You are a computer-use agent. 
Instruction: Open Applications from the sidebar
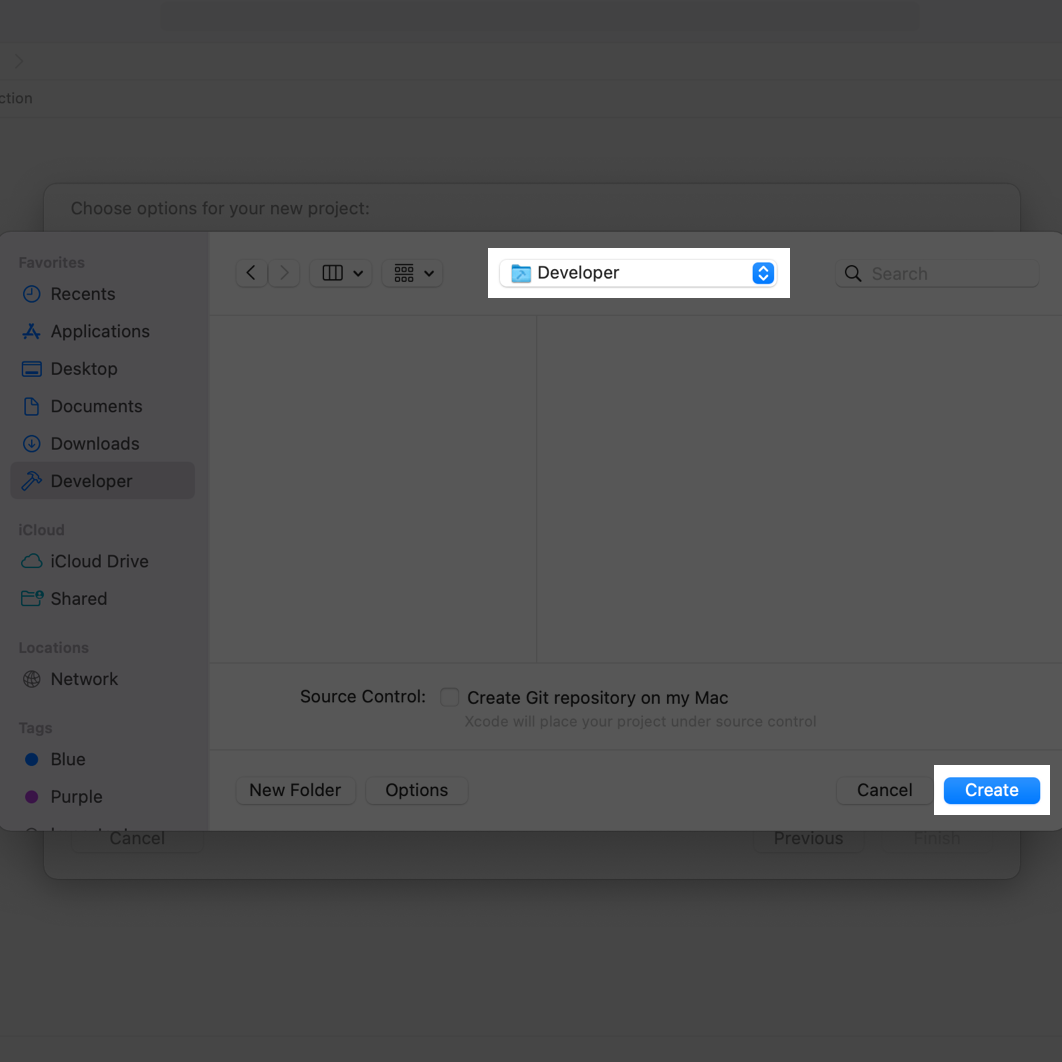point(99,331)
